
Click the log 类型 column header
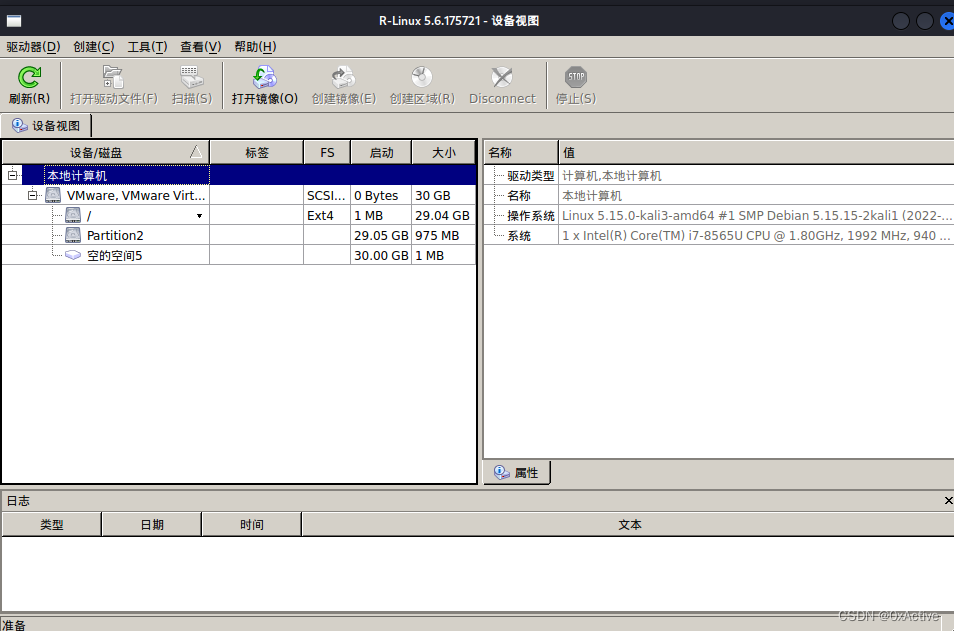[52, 525]
